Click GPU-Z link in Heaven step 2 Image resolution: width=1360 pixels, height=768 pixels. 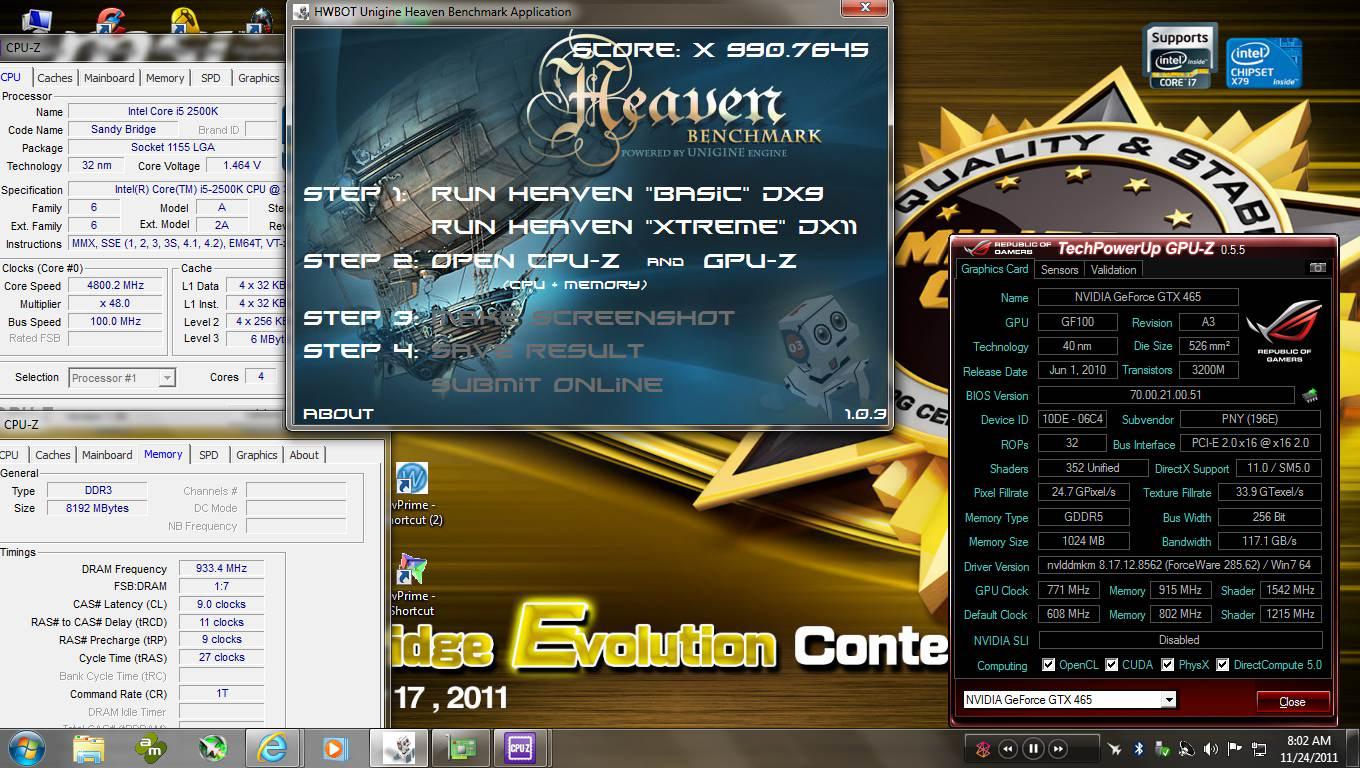coord(750,261)
